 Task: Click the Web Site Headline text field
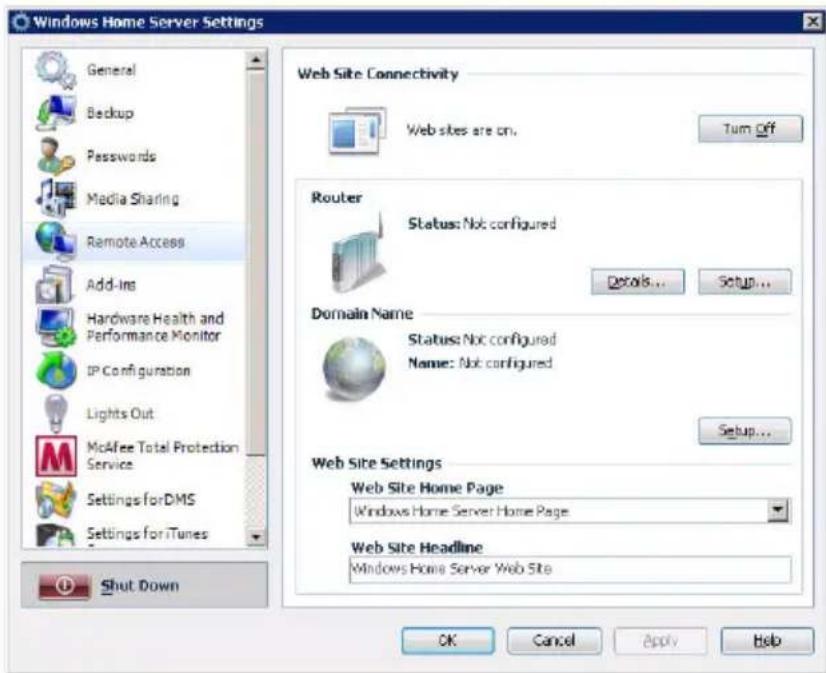click(x=569, y=569)
